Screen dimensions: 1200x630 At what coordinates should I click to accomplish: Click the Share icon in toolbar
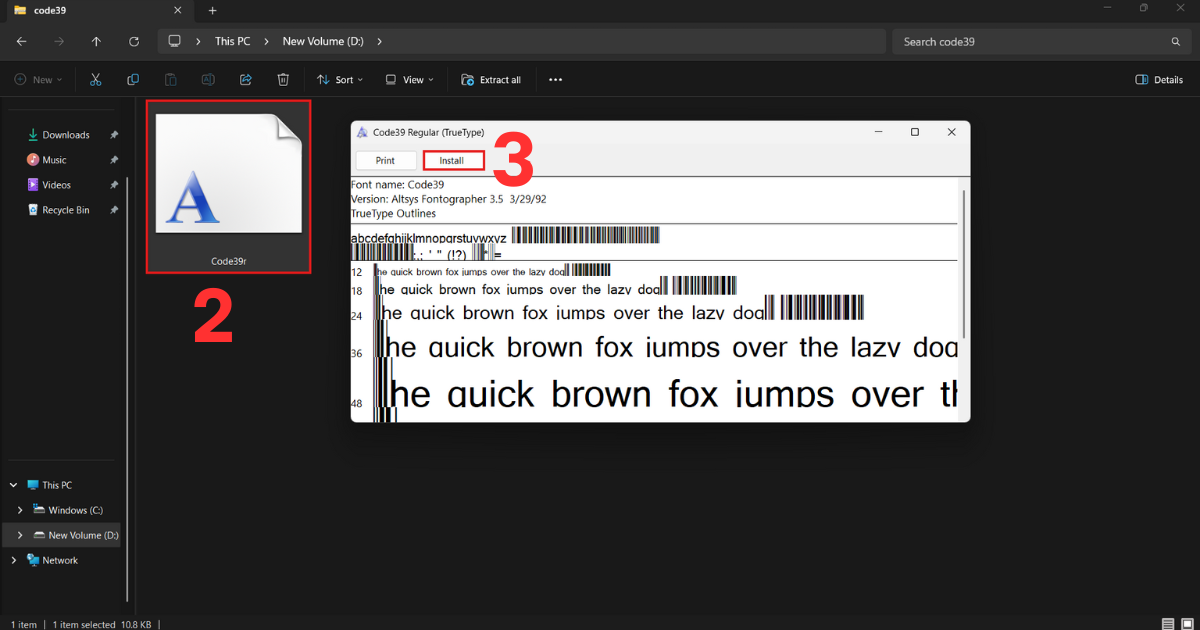tap(246, 80)
